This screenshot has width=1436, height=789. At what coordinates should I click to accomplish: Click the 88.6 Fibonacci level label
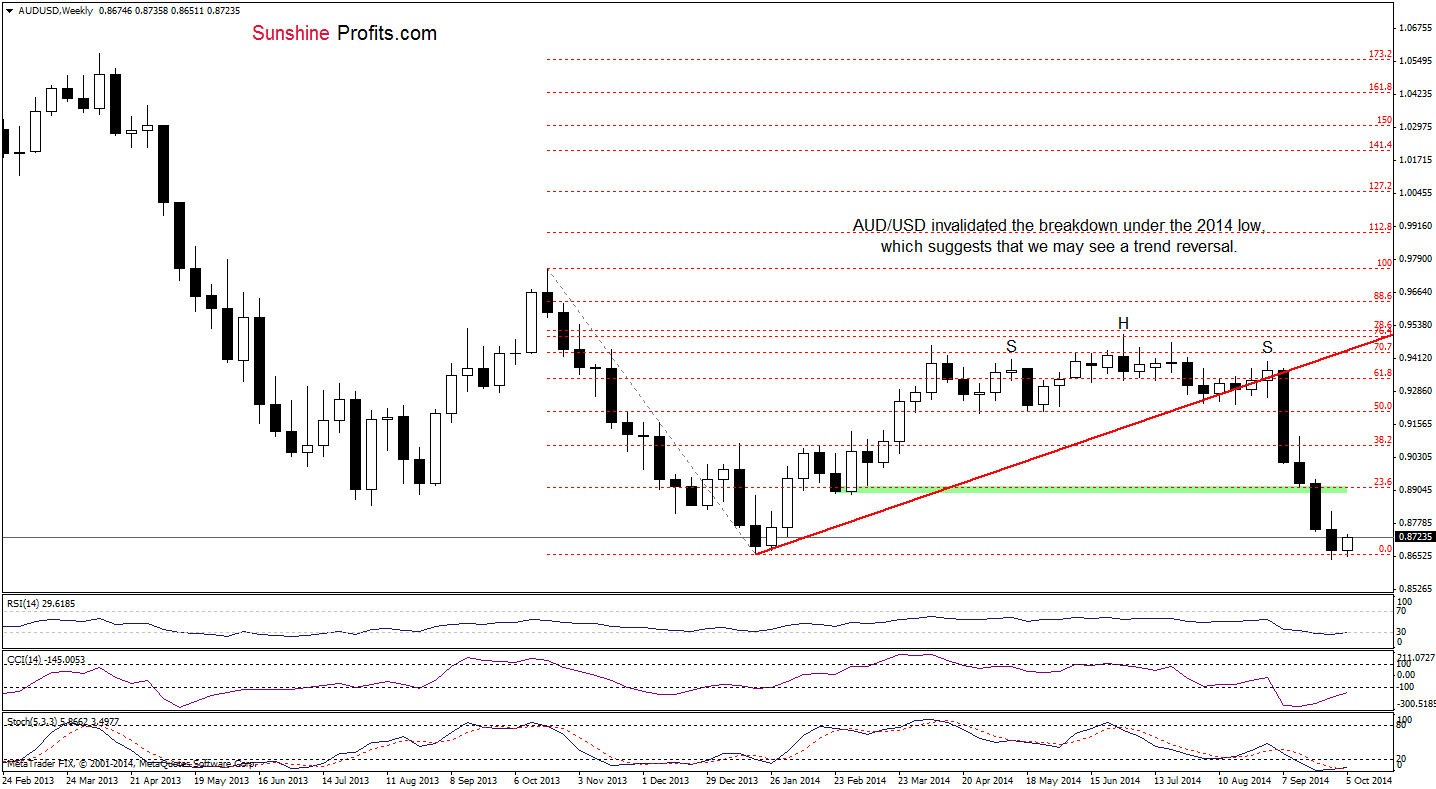click(x=1383, y=296)
